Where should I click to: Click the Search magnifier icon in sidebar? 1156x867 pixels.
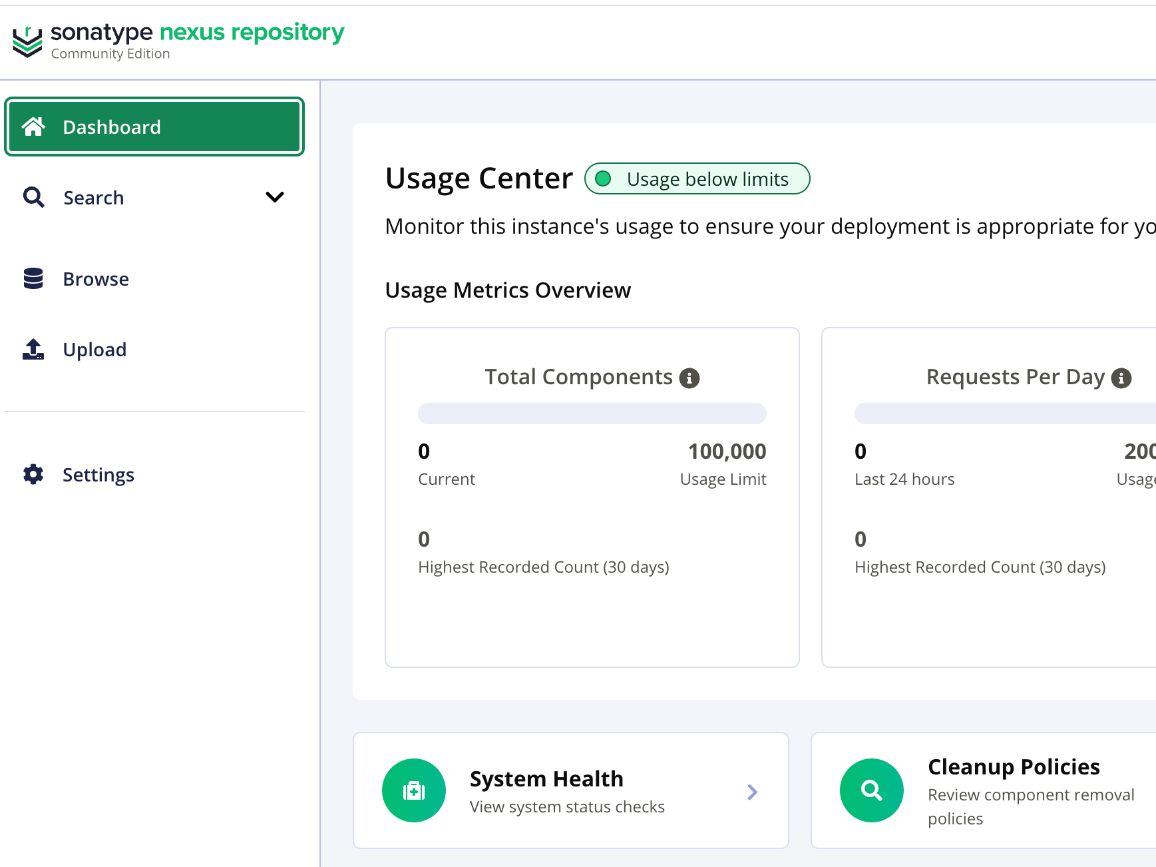[34, 198]
